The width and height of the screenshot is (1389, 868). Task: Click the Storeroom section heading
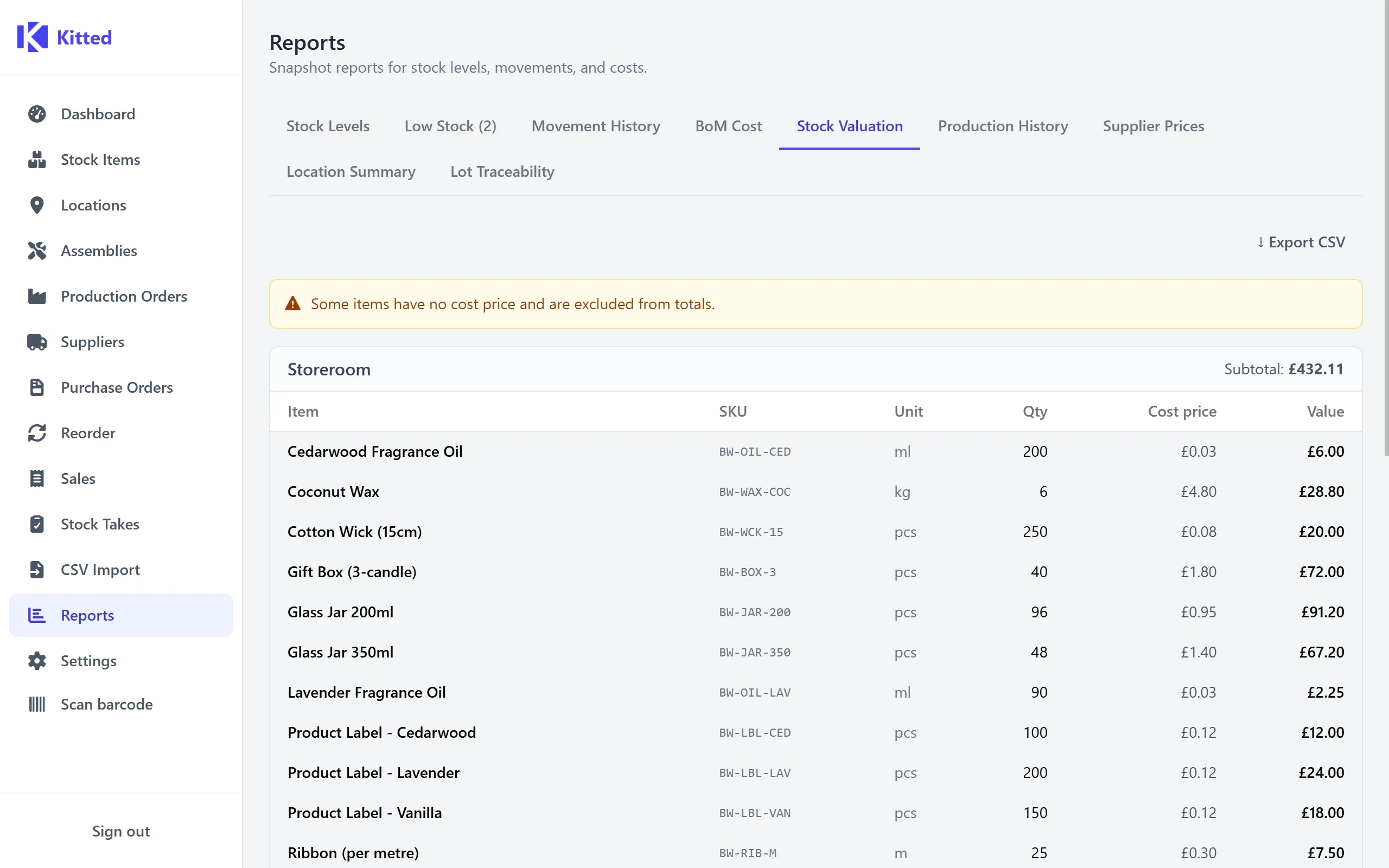coord(329,369)
